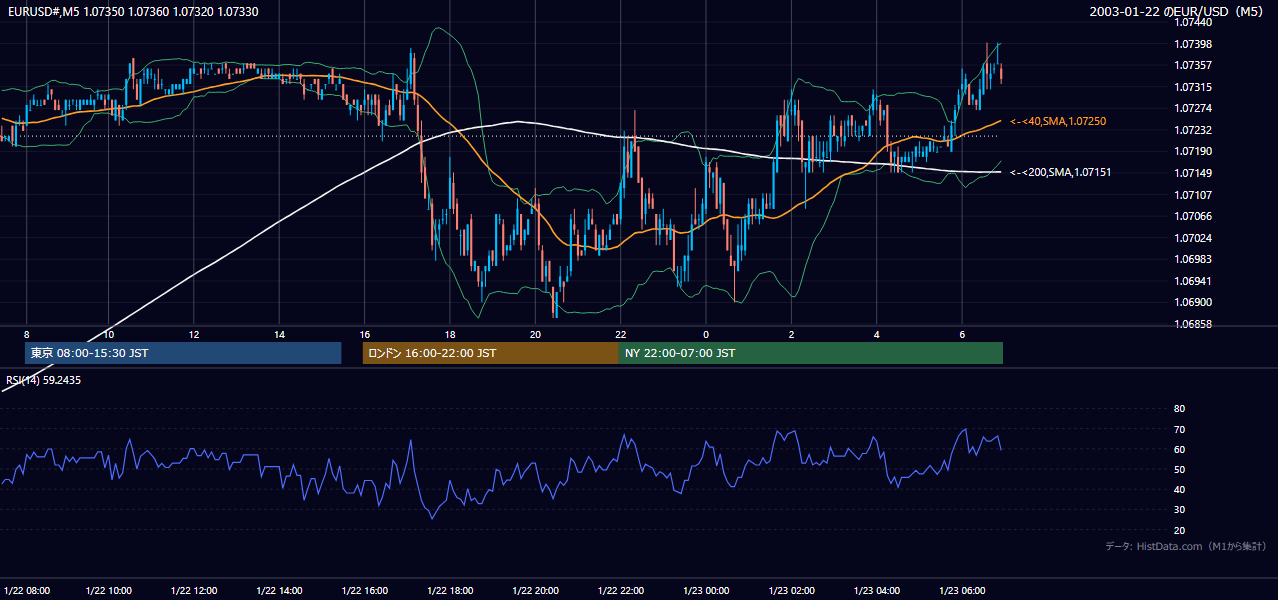This screenshot has height=600, width=1278.
Task: Click RSI axis level 70
Action: (x=1179, y=429)
